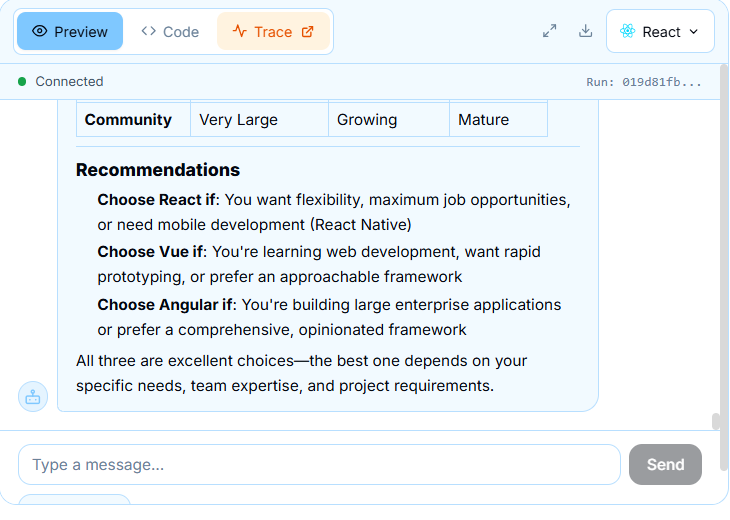The width and height of the screenshot is (730, 520).
Task: Click the React atom logo icon
Action: (x=628, y=31)
